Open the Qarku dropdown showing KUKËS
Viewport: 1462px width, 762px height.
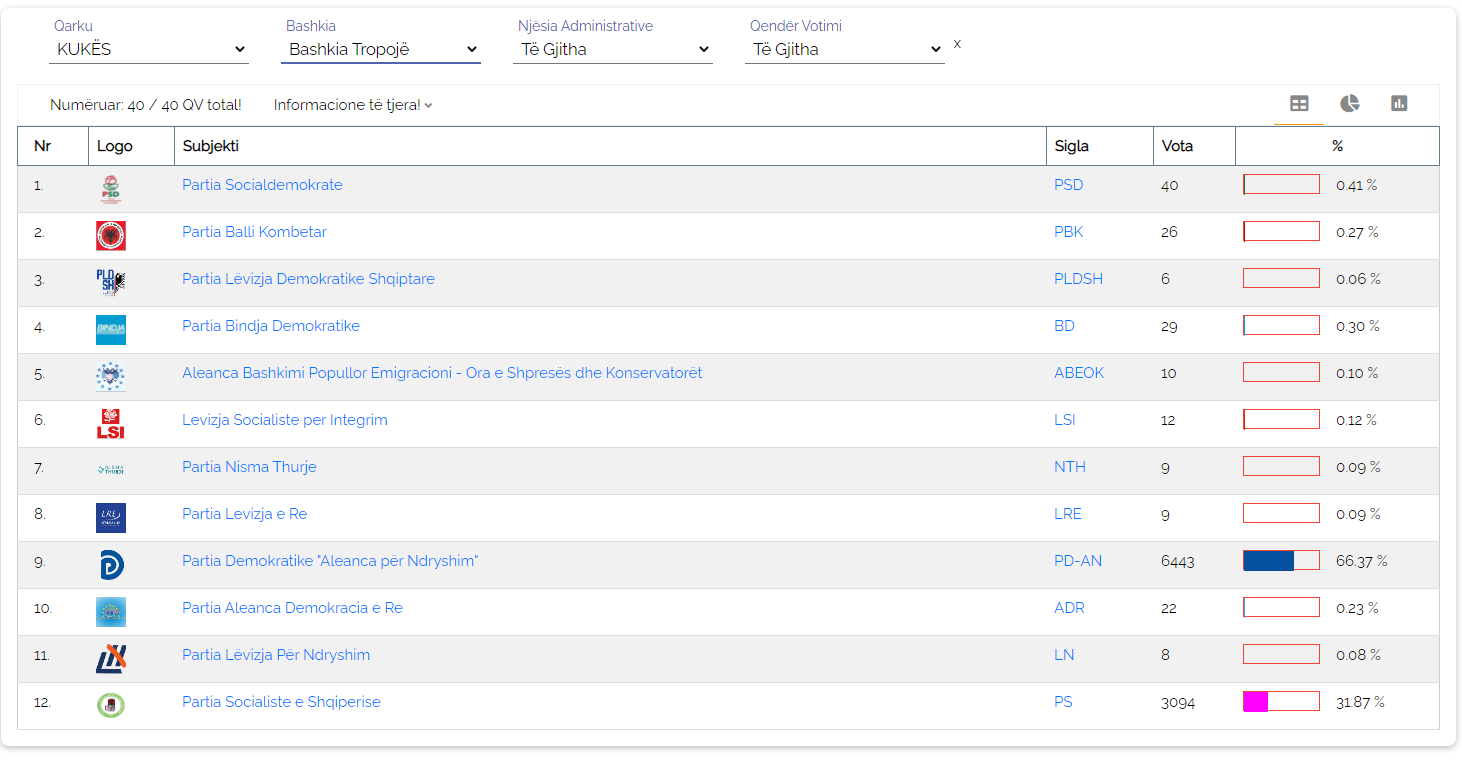point(149,49)
